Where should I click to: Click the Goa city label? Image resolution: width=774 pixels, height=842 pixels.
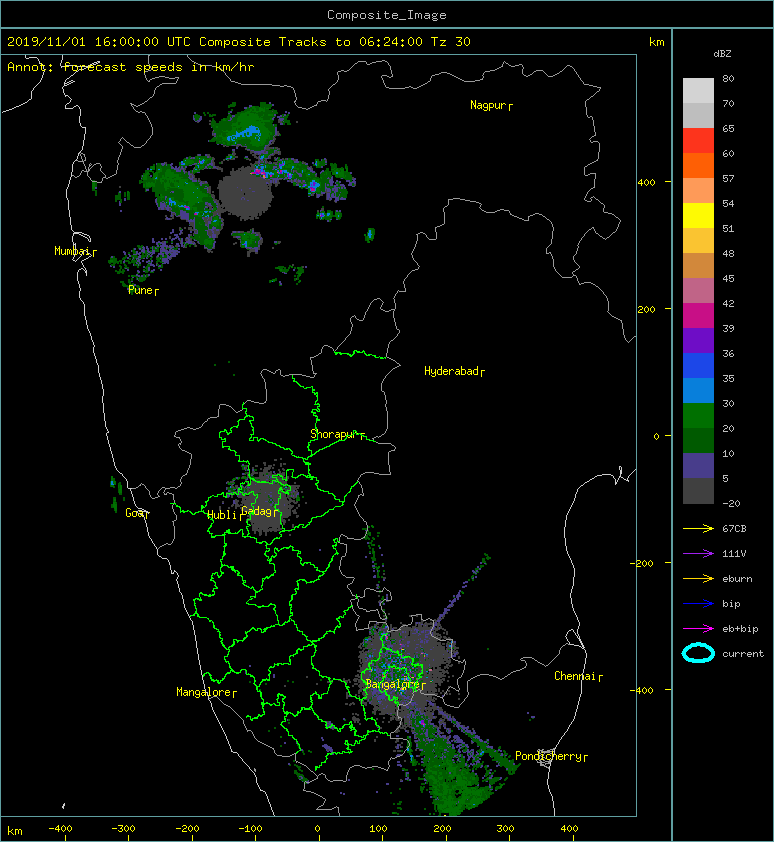click(x=137, y=513)
